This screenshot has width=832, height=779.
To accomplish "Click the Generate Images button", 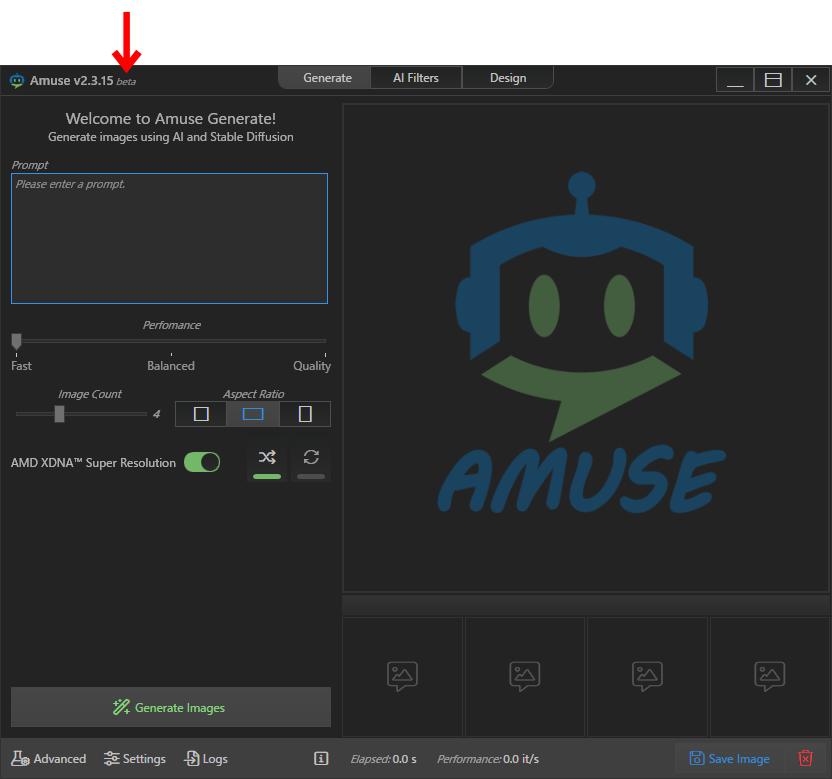I will pos(171,707).
